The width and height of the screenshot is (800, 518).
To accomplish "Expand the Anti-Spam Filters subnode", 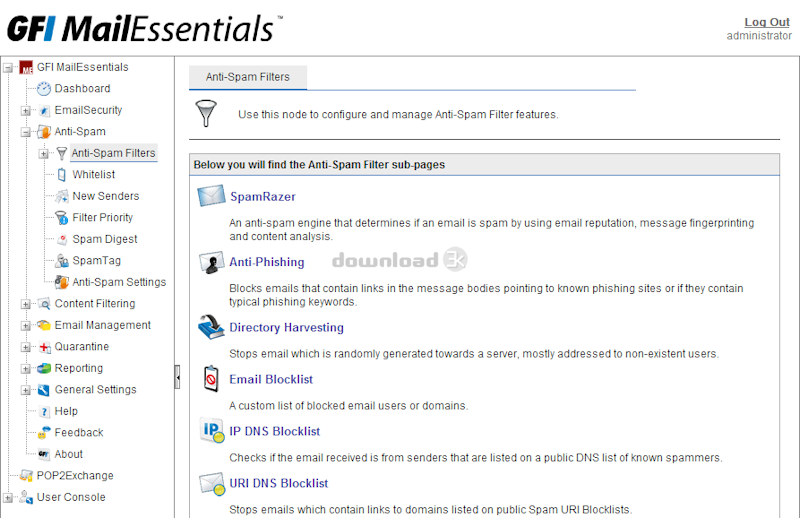I will pyautogui.click(x=44, y=154).
